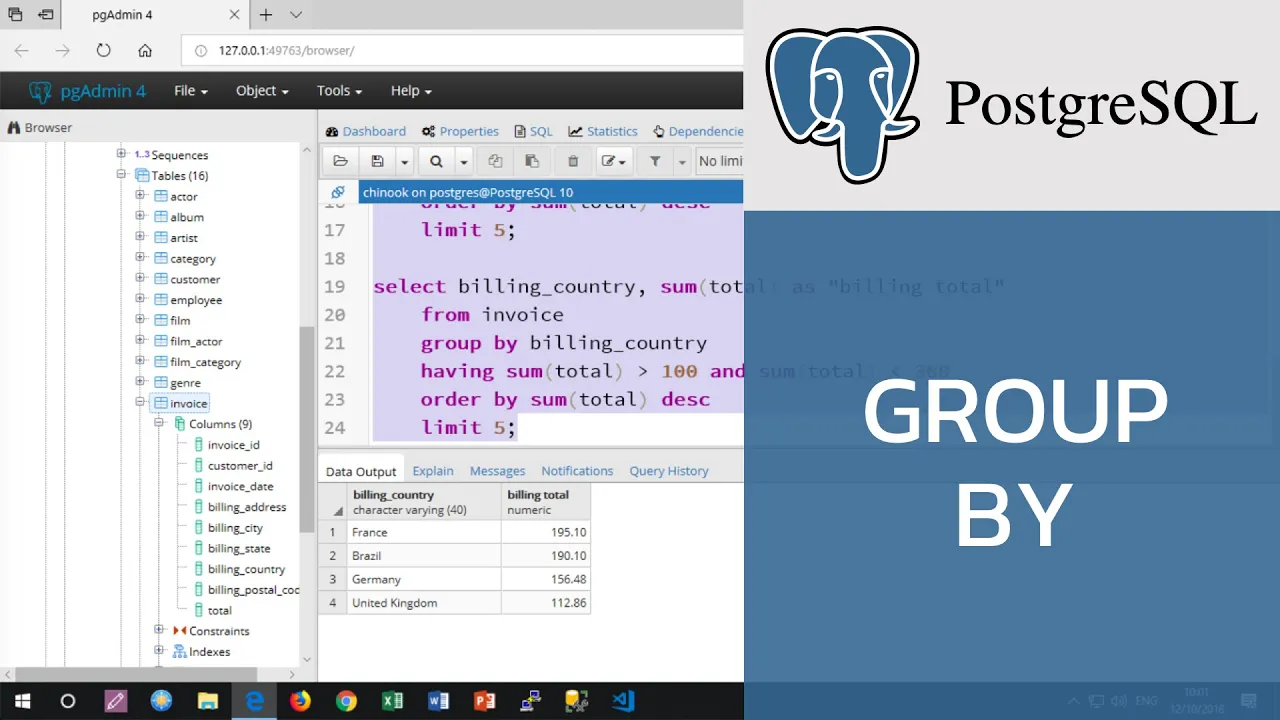Click the pgAdmin 4 logo
The height and width of the screenshot is (720, 1280).
click(87, 90)
